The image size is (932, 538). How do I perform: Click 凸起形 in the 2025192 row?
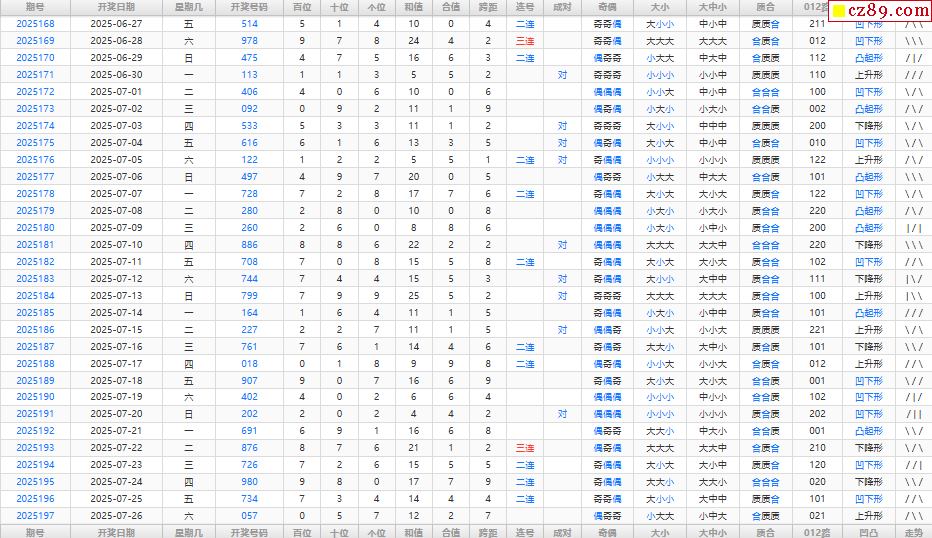(x=869, y=431)
